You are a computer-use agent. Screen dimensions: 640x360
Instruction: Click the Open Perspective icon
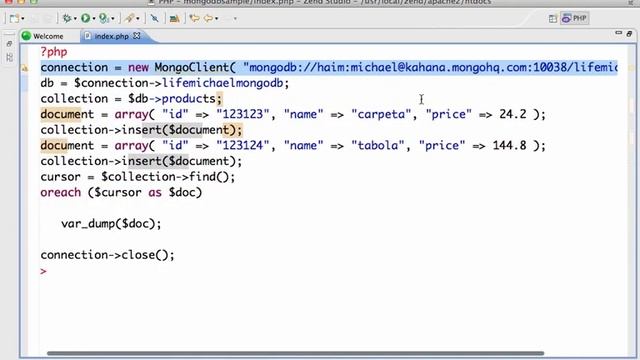[553, 18]
